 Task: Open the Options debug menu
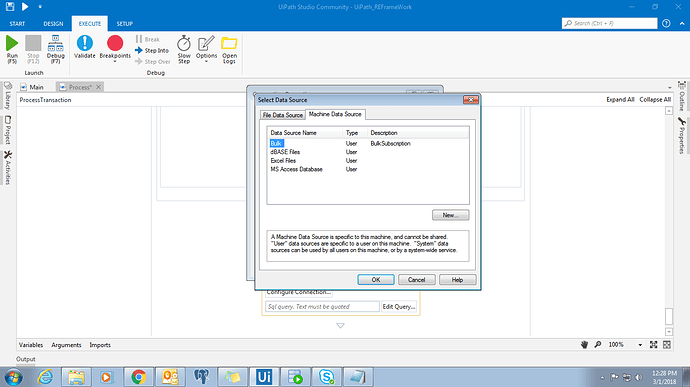206,49
